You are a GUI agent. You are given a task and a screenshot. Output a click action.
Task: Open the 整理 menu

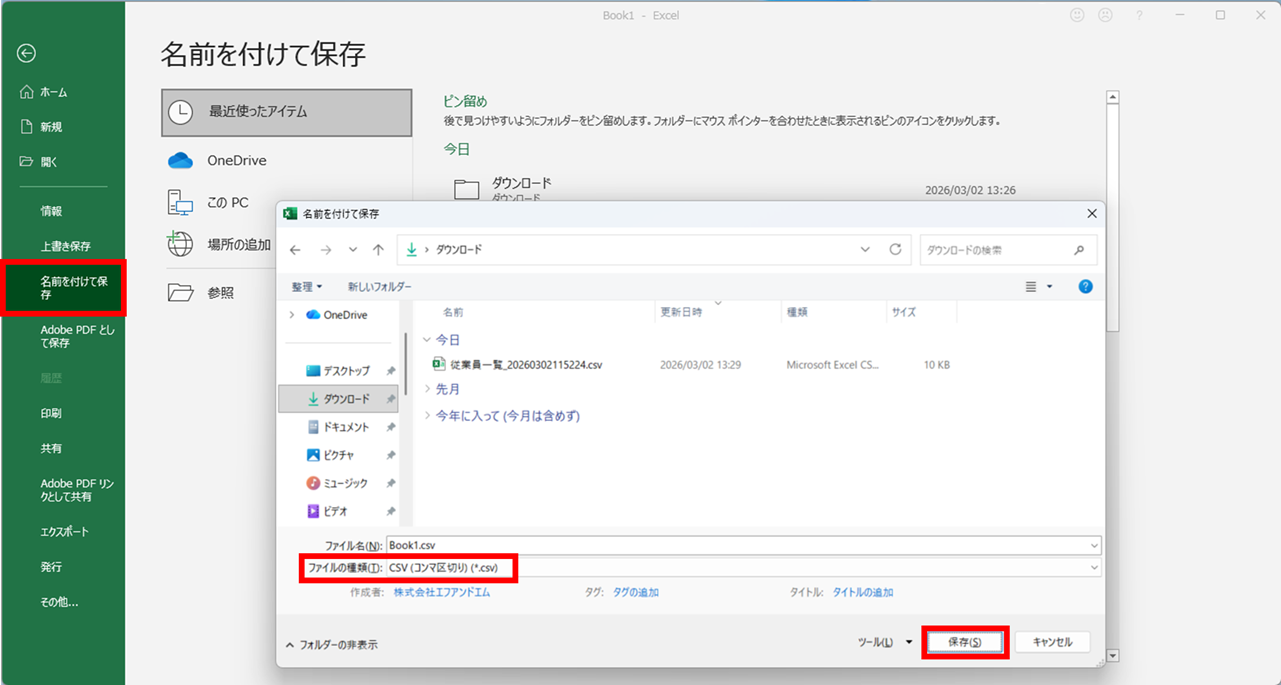pos(306,287)
